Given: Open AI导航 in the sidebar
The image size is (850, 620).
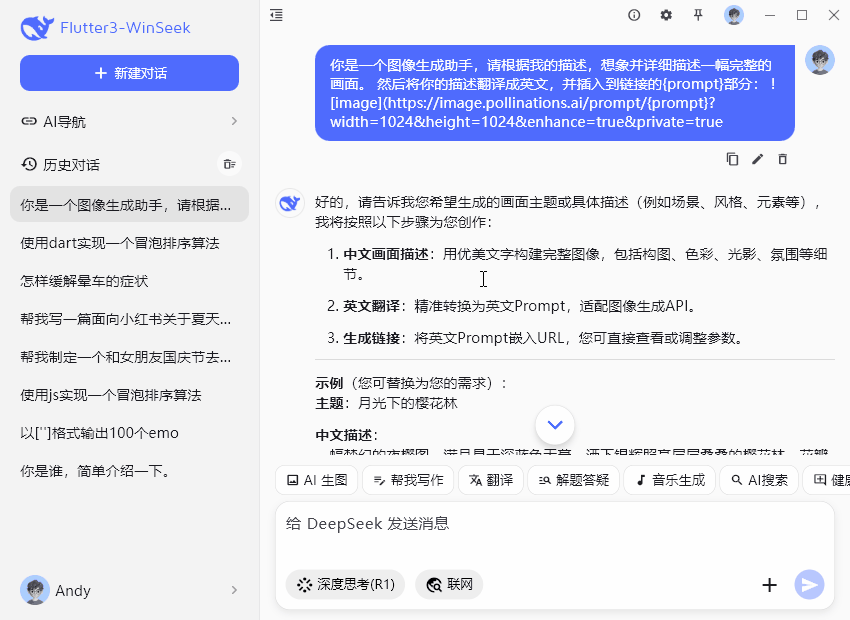Looking at the screenshot, I should (x=130, y=121).
